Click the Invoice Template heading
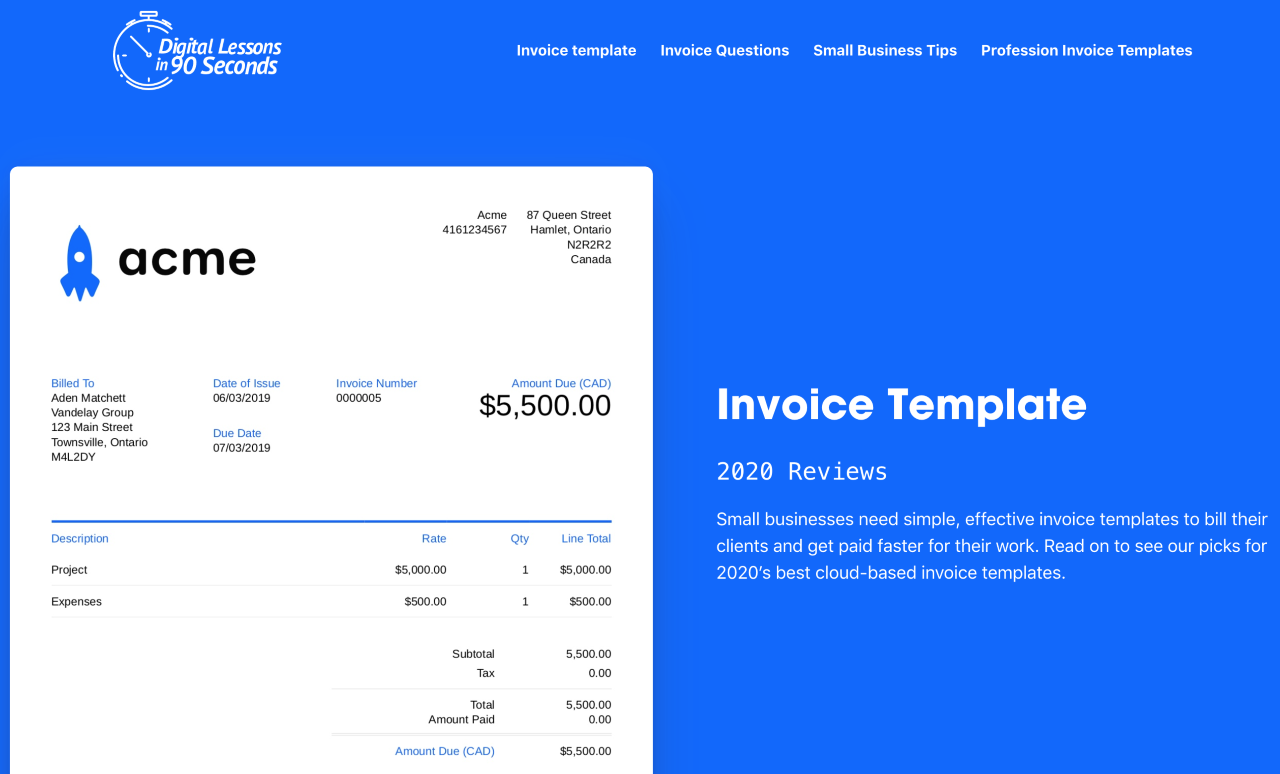This screenshot has height=774, width=1280. click(x=902, y=404)
